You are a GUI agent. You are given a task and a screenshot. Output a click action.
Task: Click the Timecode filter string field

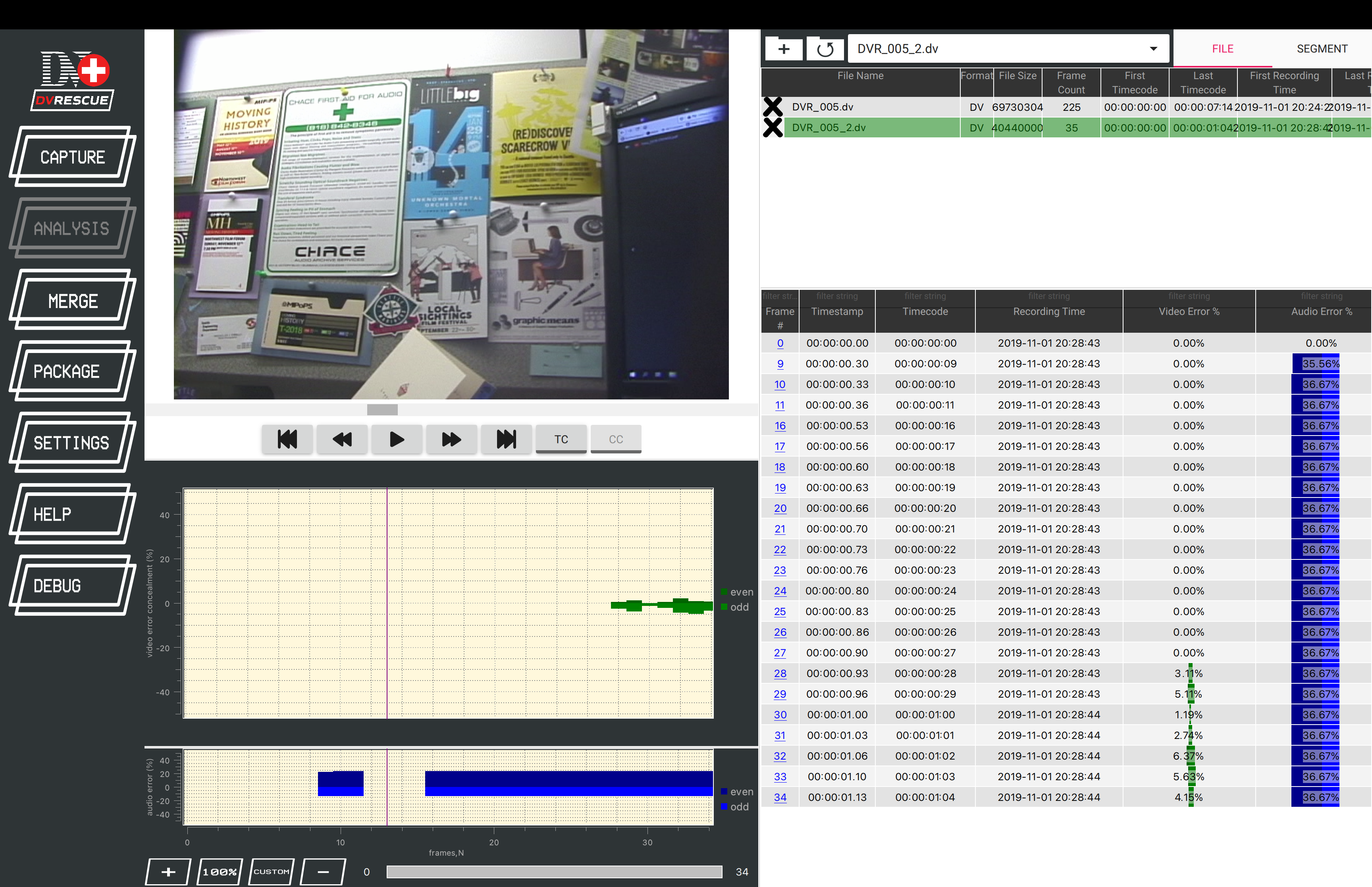925,296
